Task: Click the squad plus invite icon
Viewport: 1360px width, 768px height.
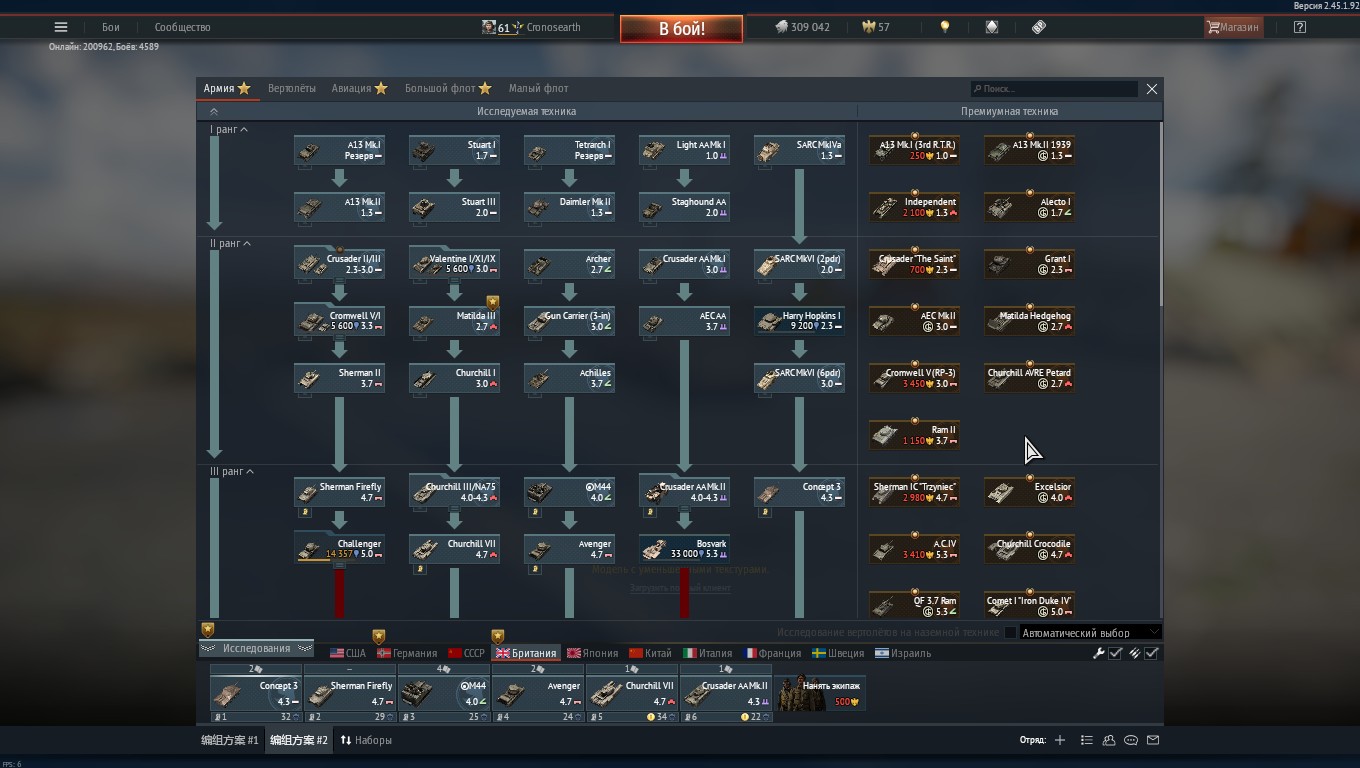Action: pyautogui.click(x=1060, y=740)
